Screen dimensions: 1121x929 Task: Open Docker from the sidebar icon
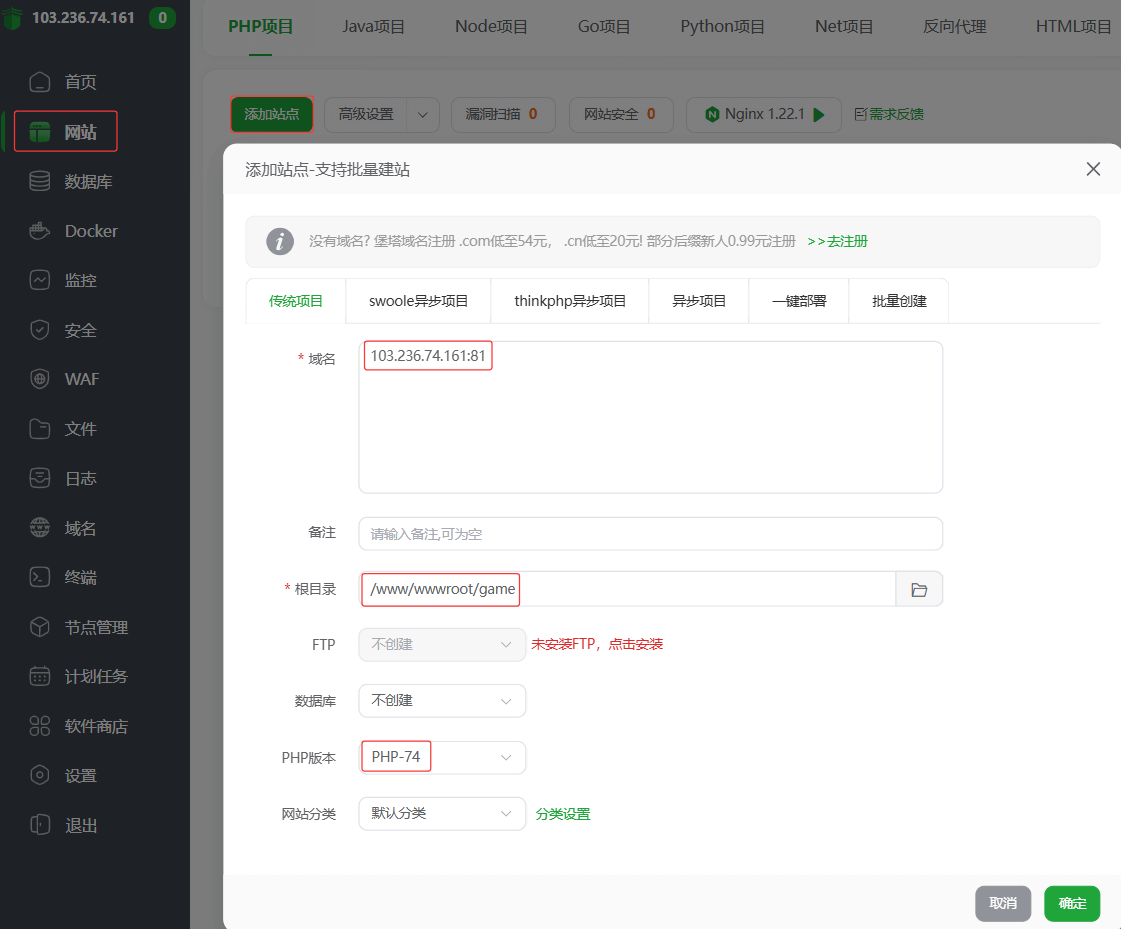coord(40,231)
